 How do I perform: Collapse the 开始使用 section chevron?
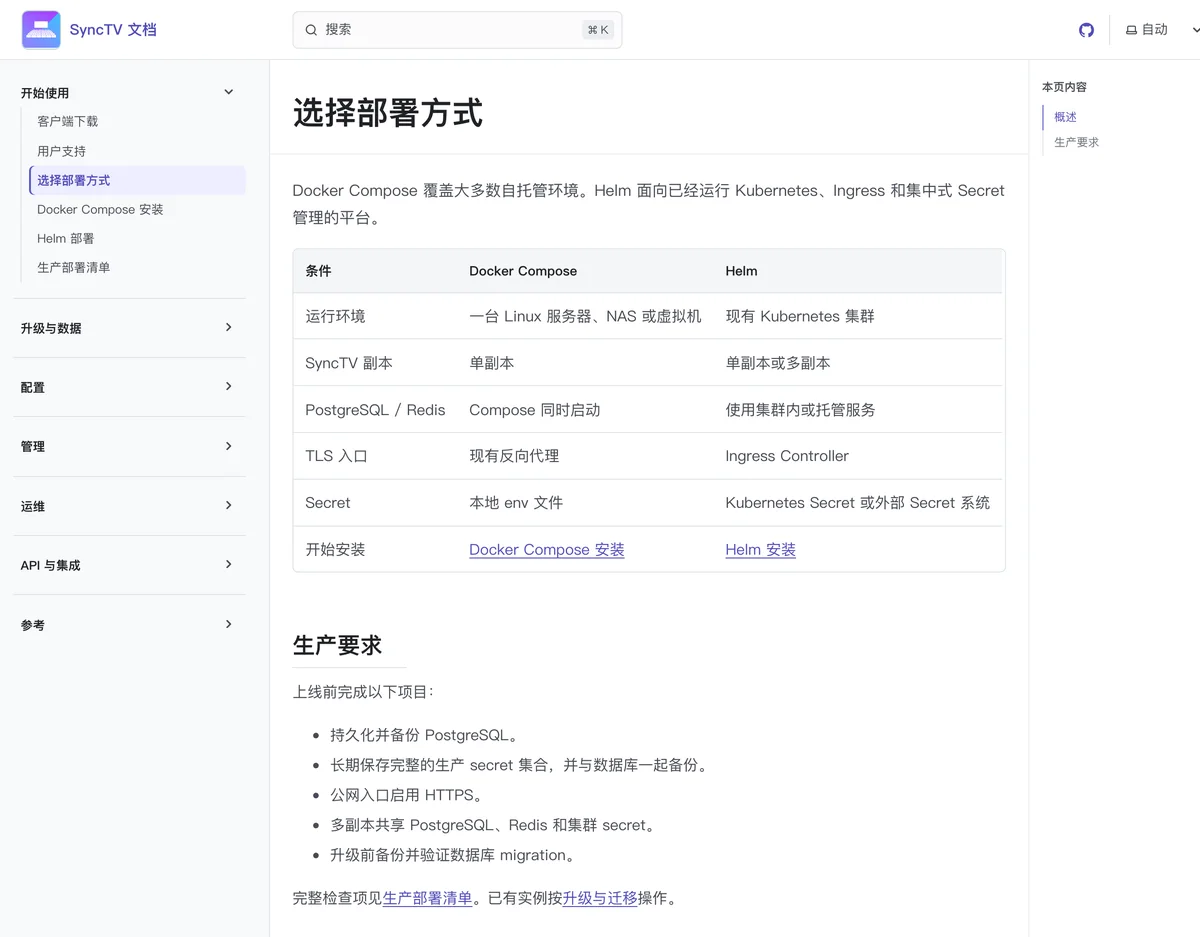[228, 92]
